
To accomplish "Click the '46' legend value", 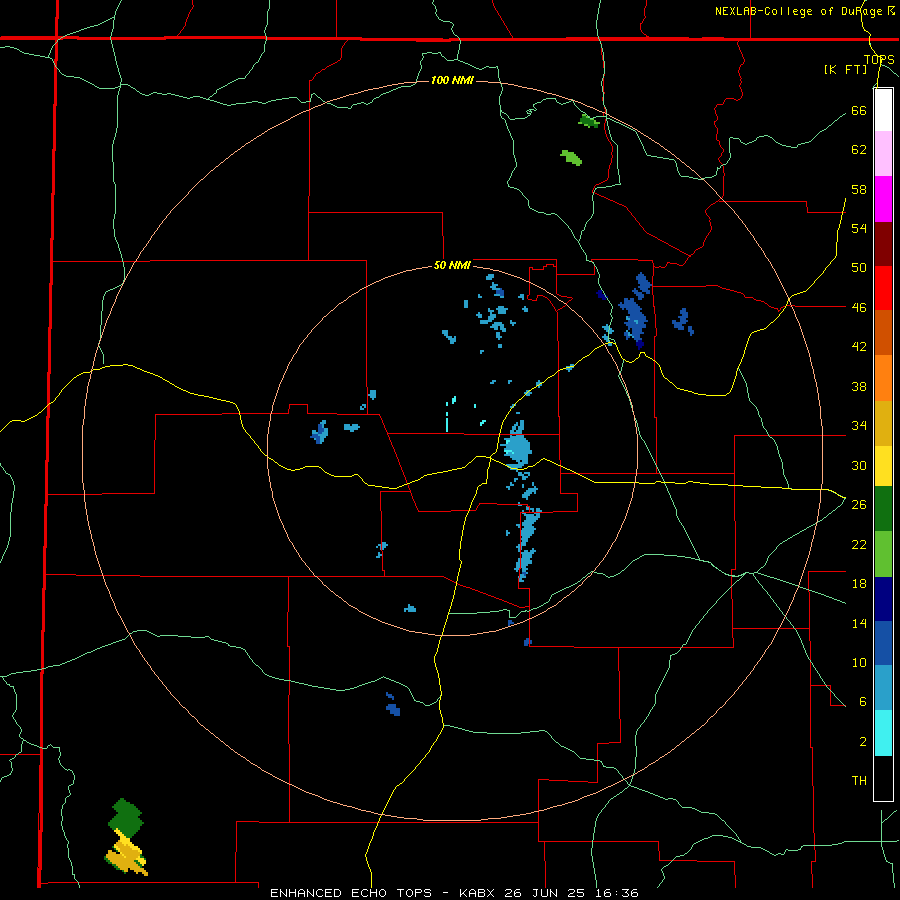I will click(859, 308).
